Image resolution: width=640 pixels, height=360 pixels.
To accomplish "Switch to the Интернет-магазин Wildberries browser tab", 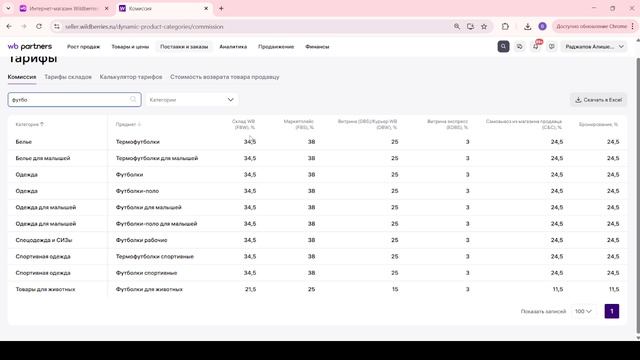I will 64,8.
